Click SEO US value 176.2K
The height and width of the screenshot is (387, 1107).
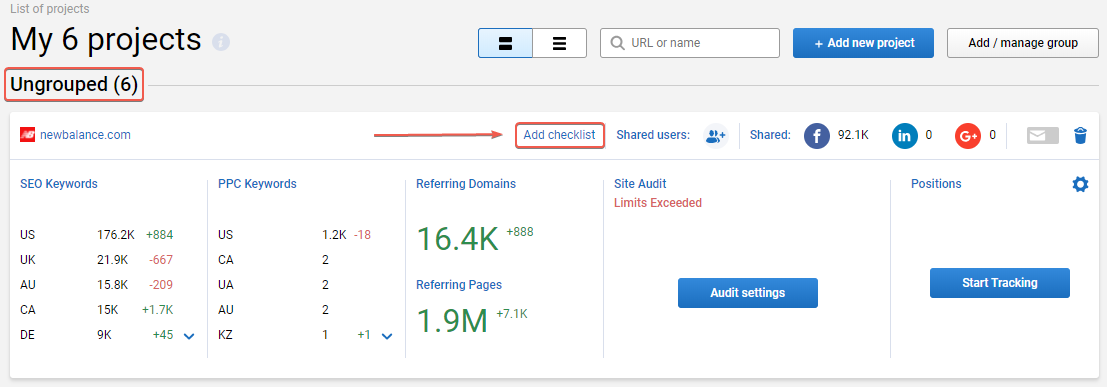pyautogui.click(x=116, y=234)
